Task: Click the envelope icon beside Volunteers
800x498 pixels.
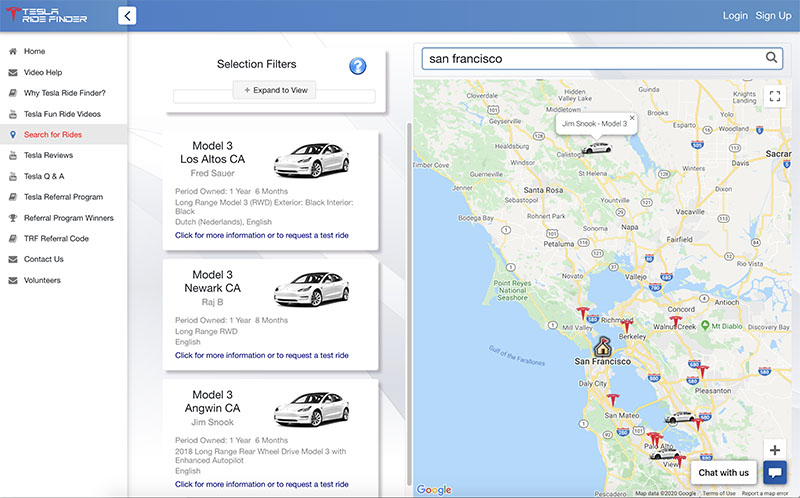Action: 13,280
